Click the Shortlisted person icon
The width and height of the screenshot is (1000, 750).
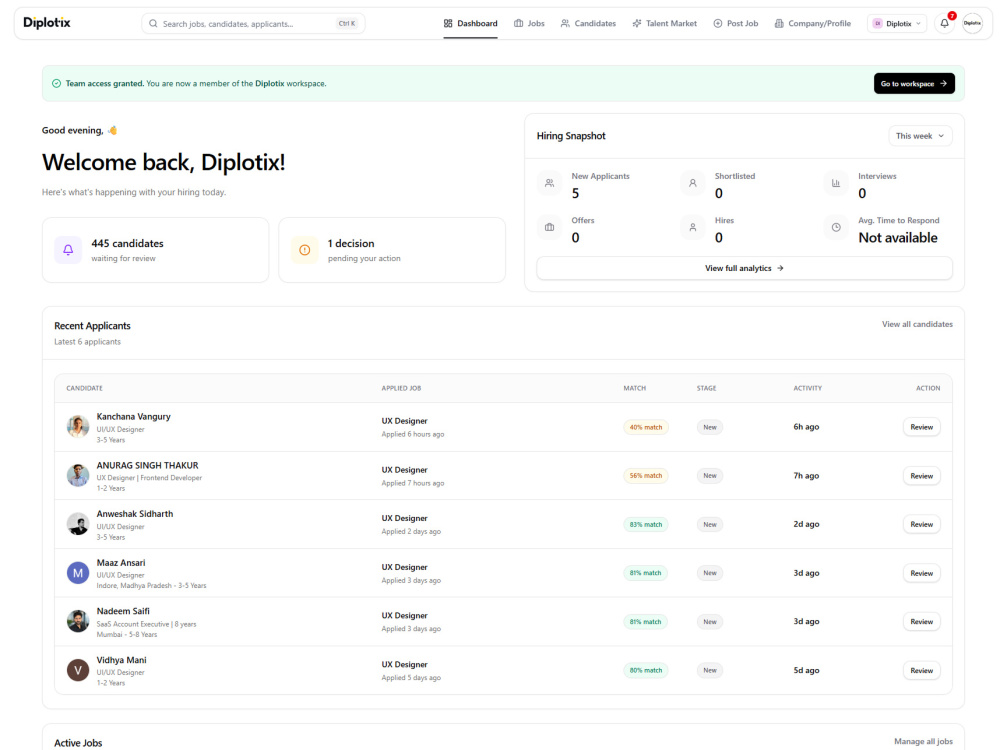(x=693, y=184)
